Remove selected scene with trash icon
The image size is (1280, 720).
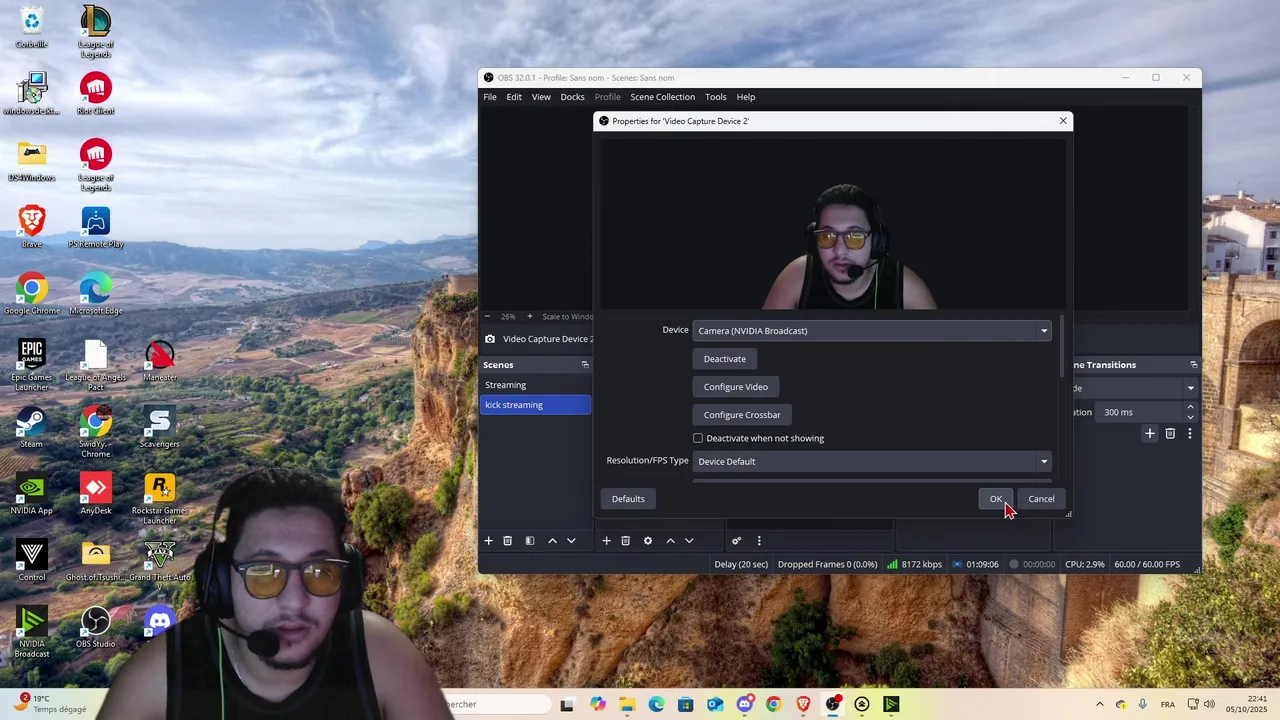[508, 541]
